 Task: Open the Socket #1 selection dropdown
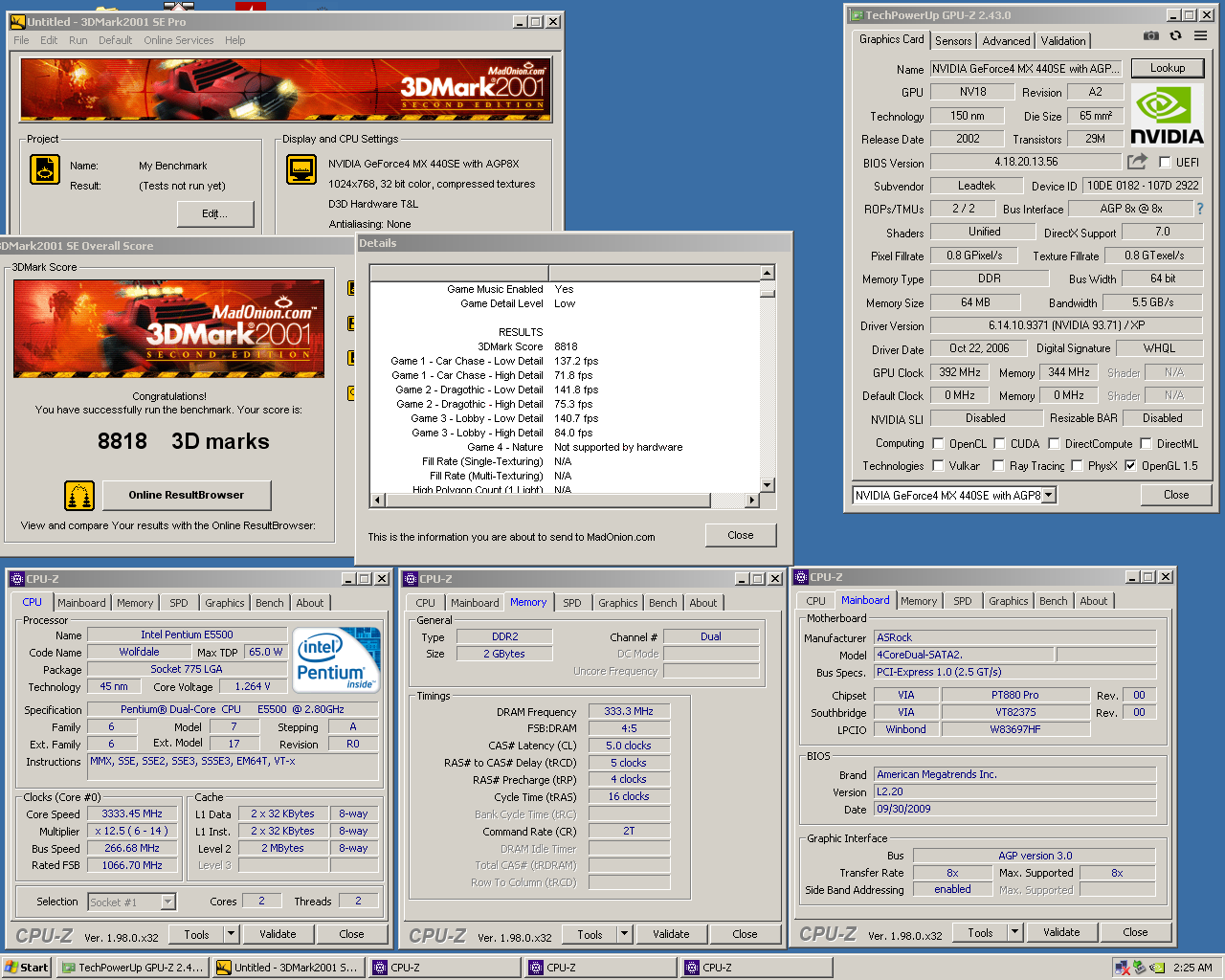click(x=168, y=902)
